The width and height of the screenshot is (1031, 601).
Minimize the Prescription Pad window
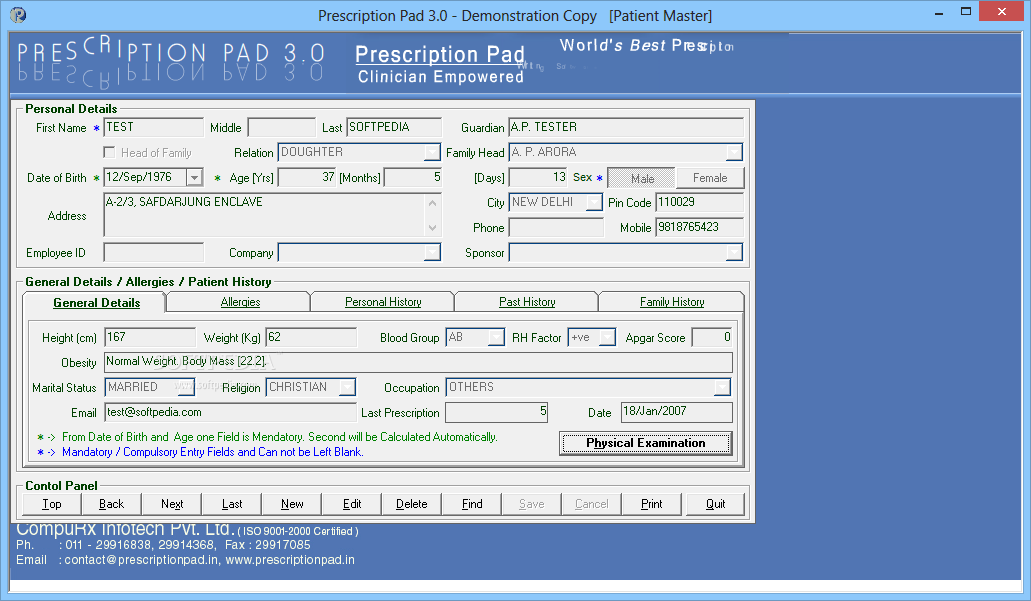click(939, 12)
